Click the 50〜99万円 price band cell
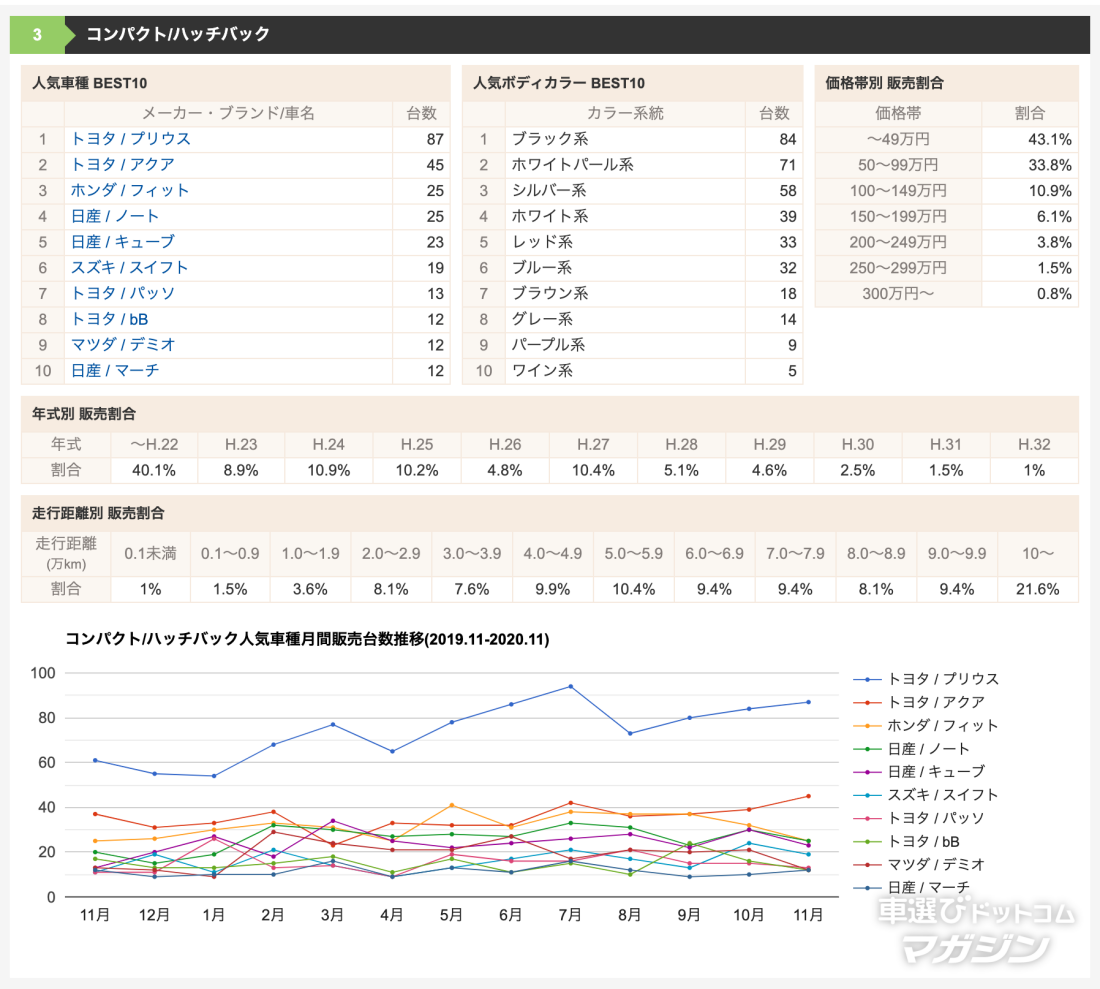 tap(898, 165)
